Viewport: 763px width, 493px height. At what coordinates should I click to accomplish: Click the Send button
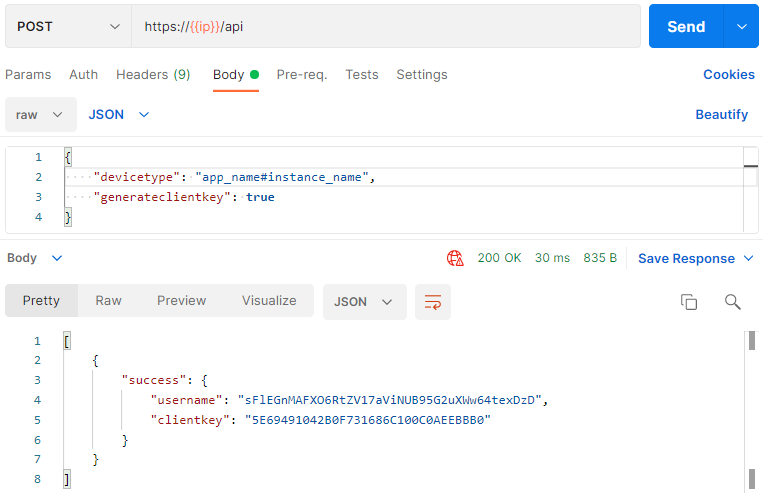(x=686, y=27)
